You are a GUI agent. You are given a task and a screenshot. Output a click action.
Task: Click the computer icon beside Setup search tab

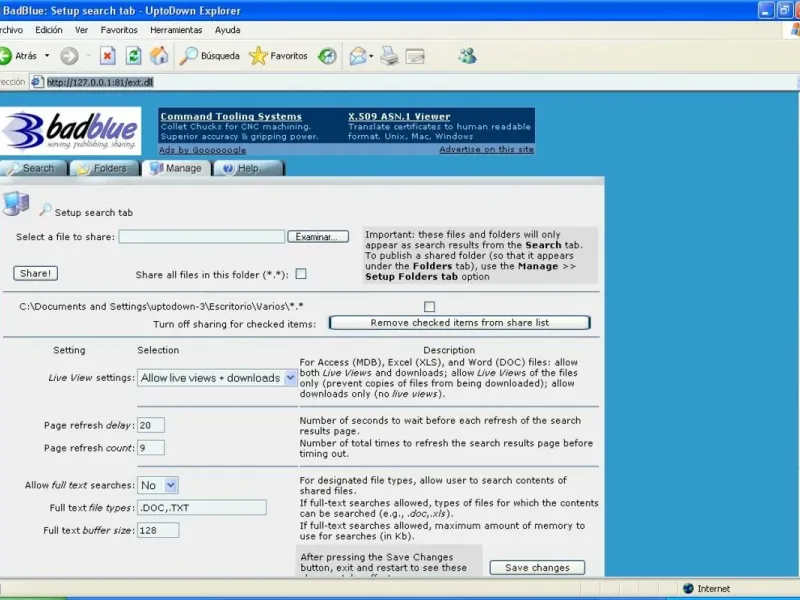16,204
